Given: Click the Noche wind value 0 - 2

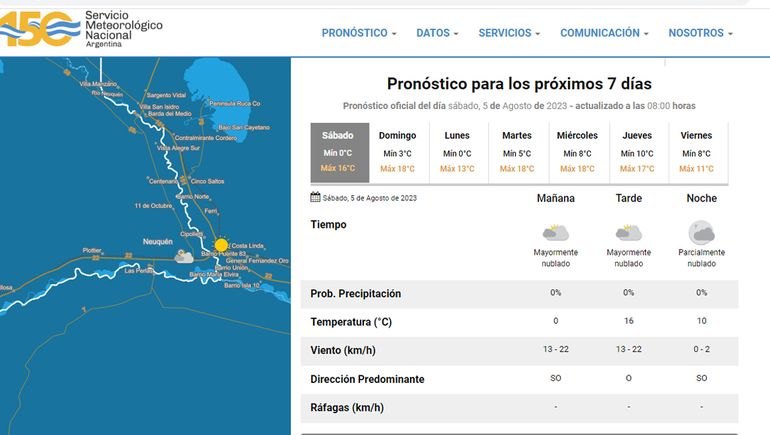Looking at the screenshot, I should tap(701, 349).
